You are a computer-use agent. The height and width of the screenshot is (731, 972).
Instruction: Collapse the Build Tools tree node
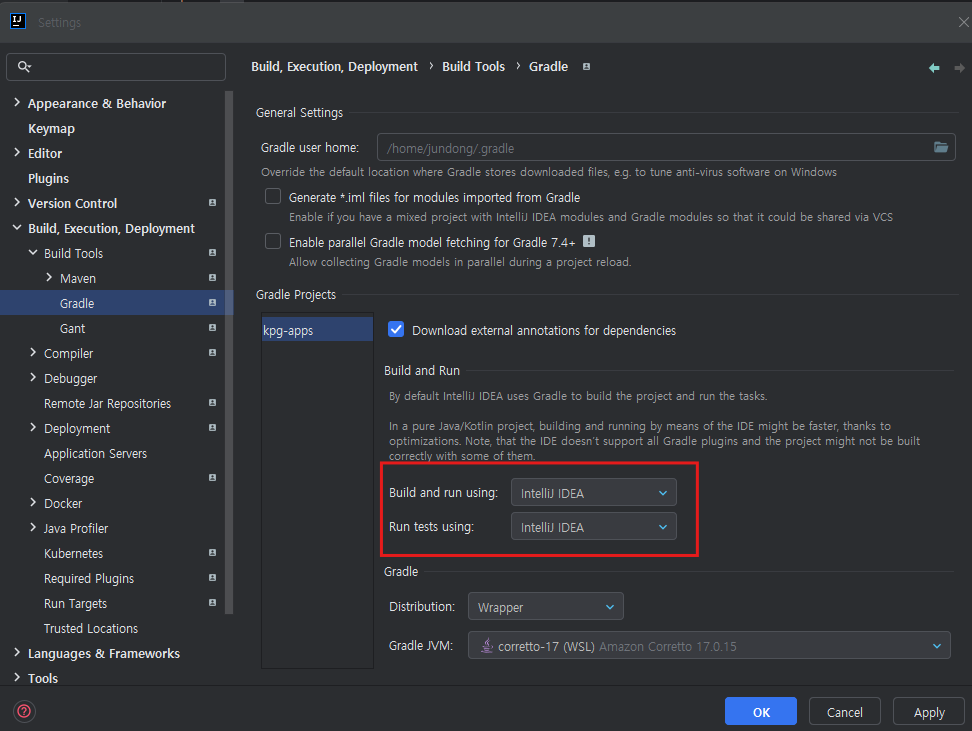(x=33, y=252)
